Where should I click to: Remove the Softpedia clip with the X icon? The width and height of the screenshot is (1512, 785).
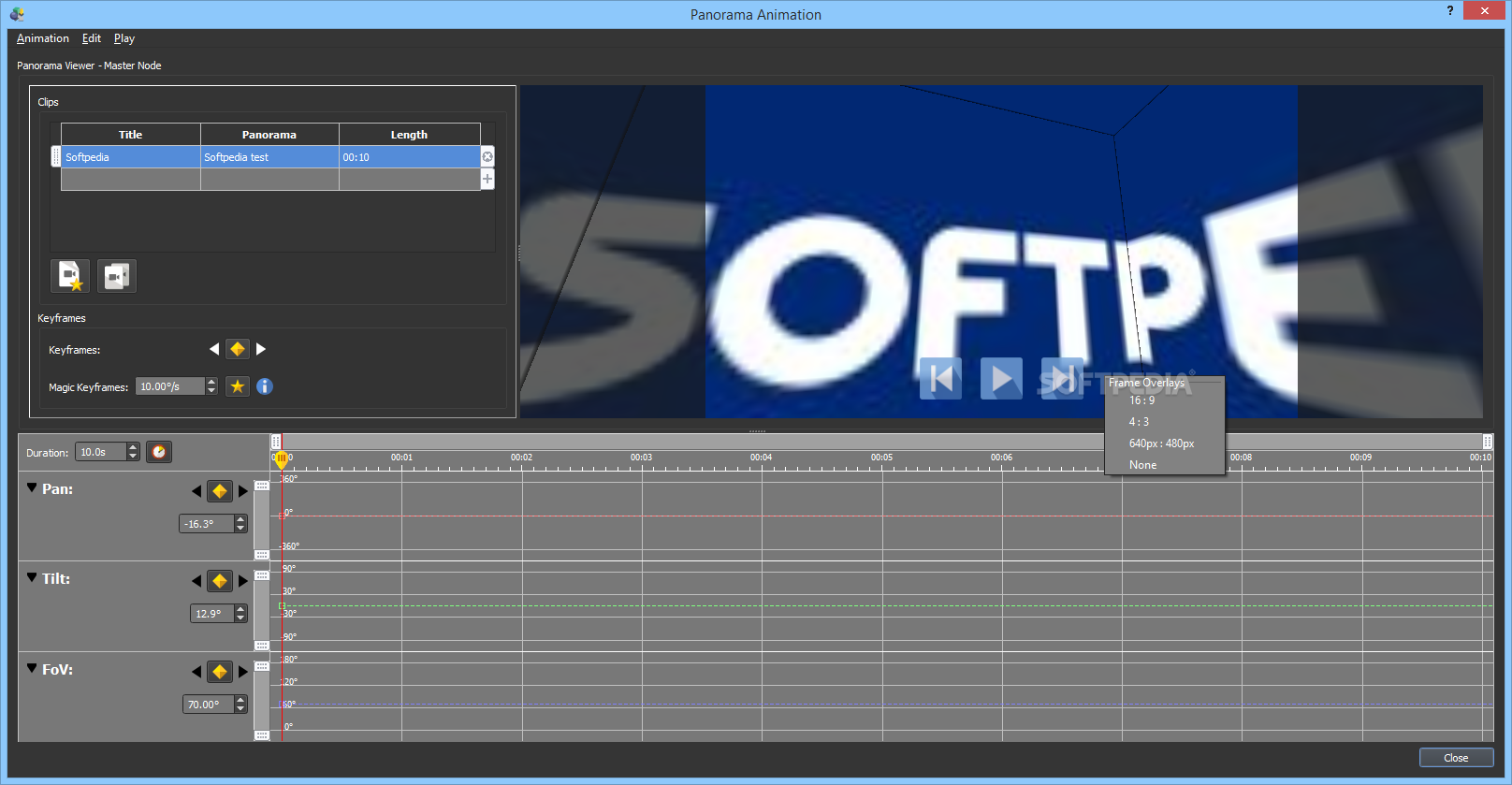tap(487, 156)
